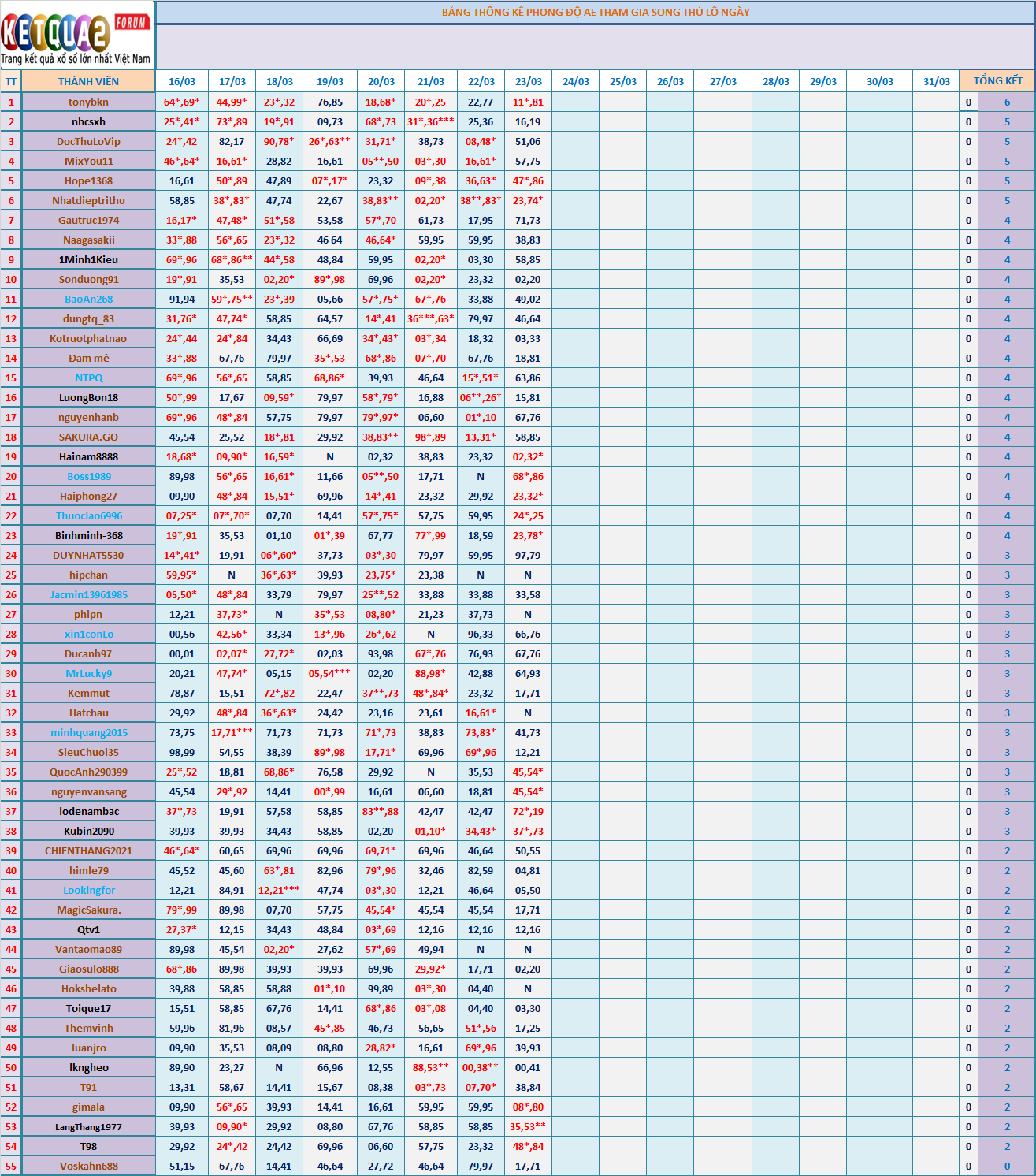Screen dimensions: 1036x1176
Task: Select the 12,21*** cell in Lookingfor's row
Action: (279, 890)
